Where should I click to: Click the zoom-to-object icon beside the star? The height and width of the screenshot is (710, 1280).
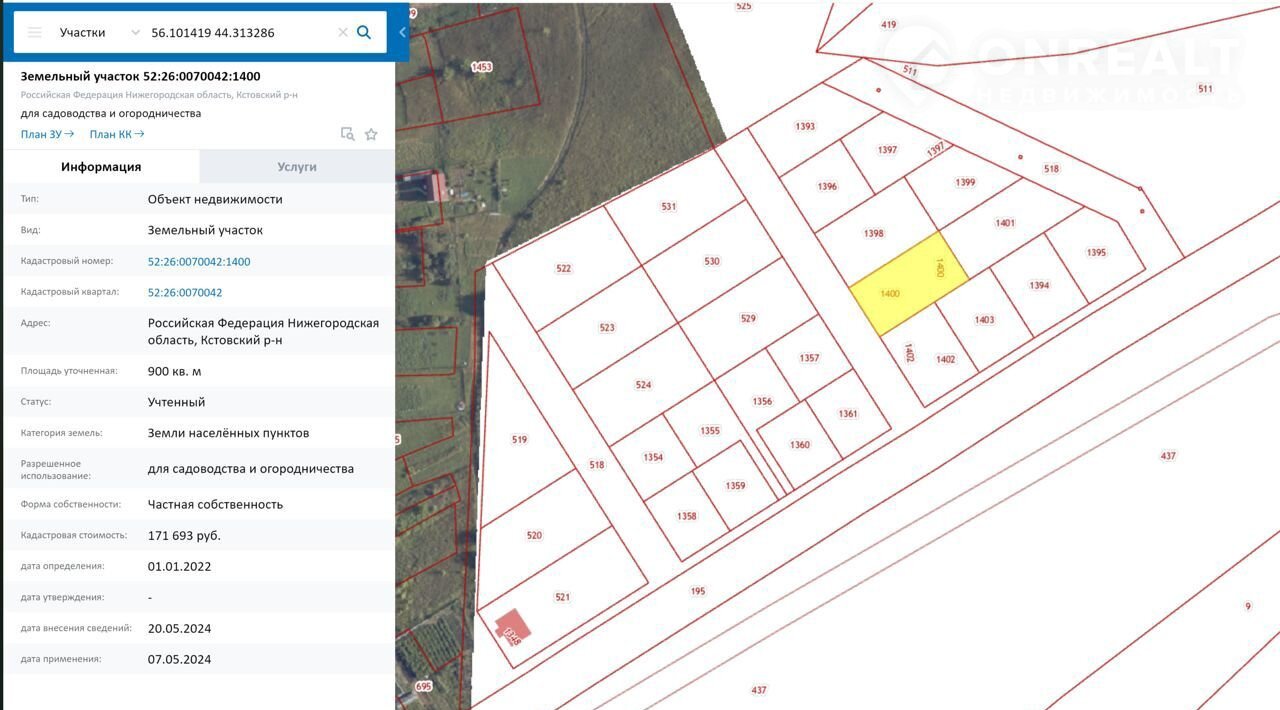[347, 134]
